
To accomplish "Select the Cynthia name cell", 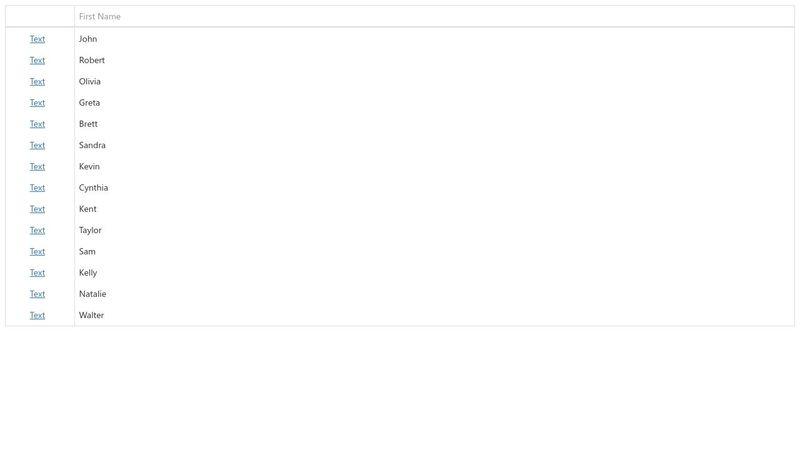I will point(434,188).
